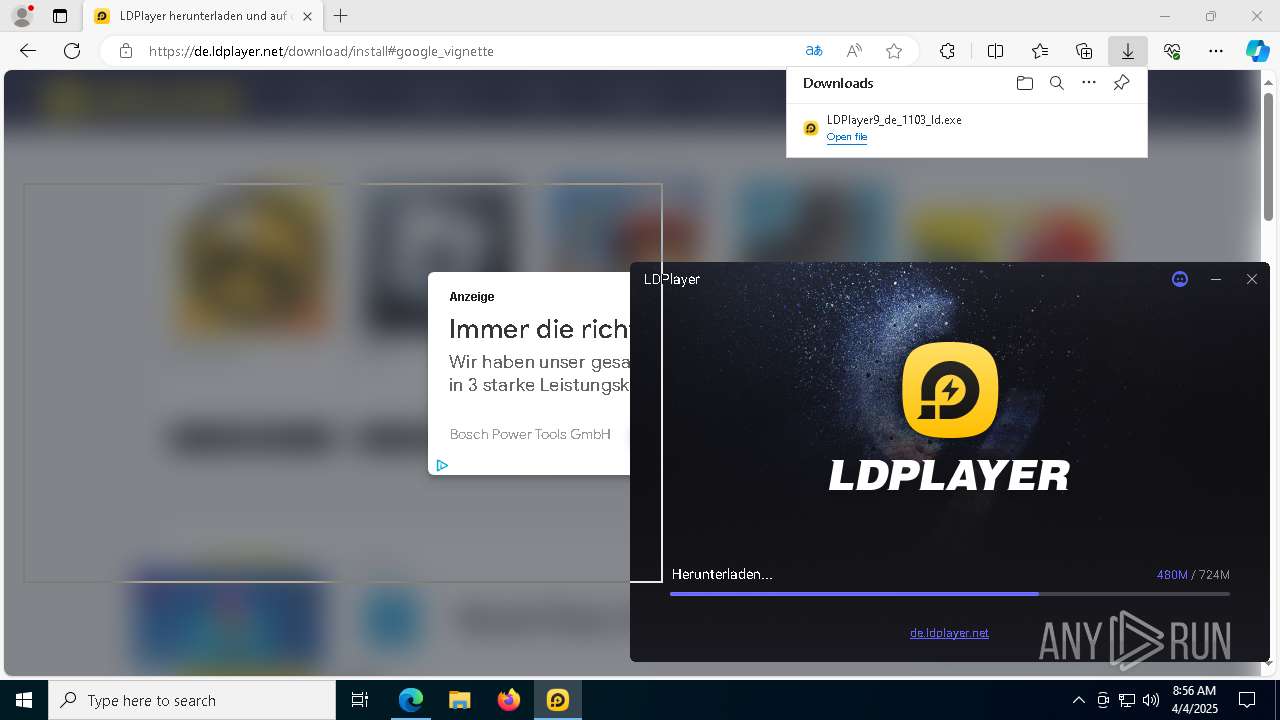Launch Firefox from the taskbar
1280x720 pixels.
click(509, 700)
